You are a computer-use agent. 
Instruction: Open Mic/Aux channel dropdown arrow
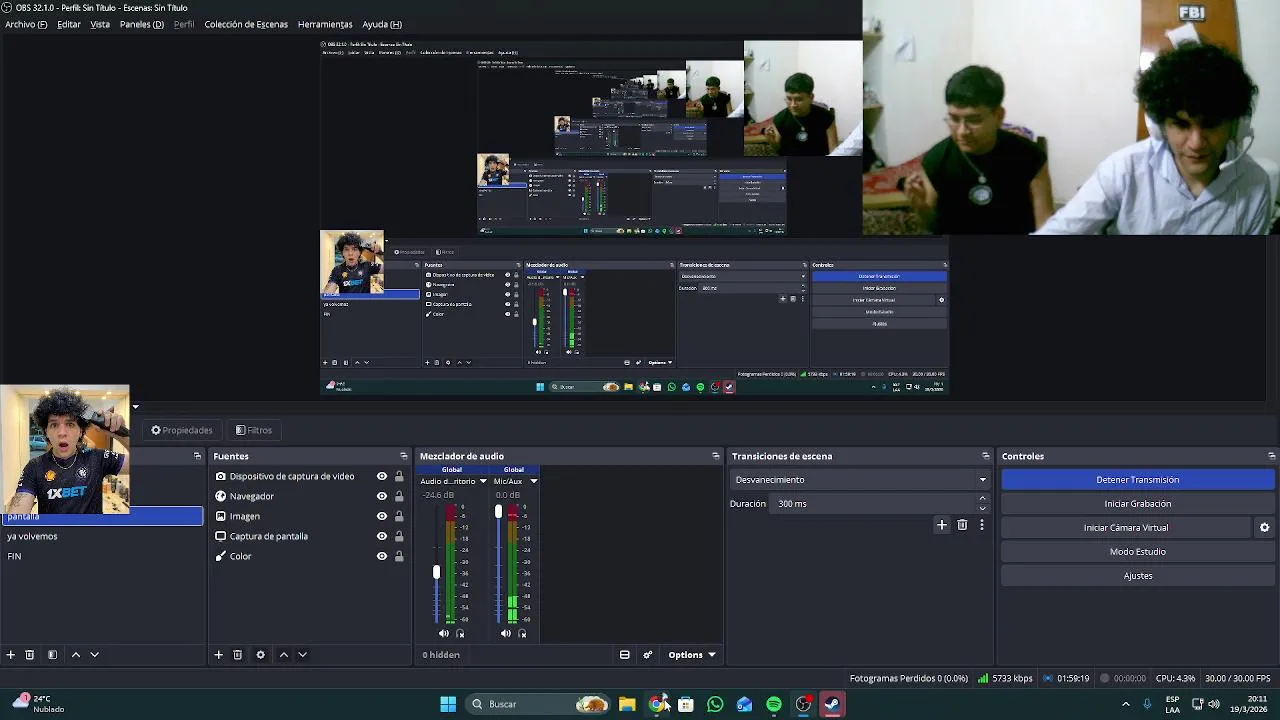[533, 481]
